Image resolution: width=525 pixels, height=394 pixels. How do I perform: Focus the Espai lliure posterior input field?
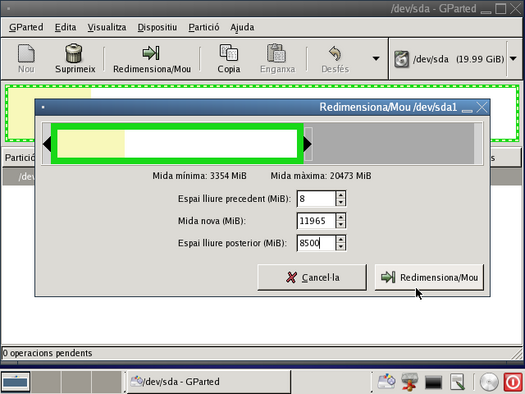pos(316,243)
